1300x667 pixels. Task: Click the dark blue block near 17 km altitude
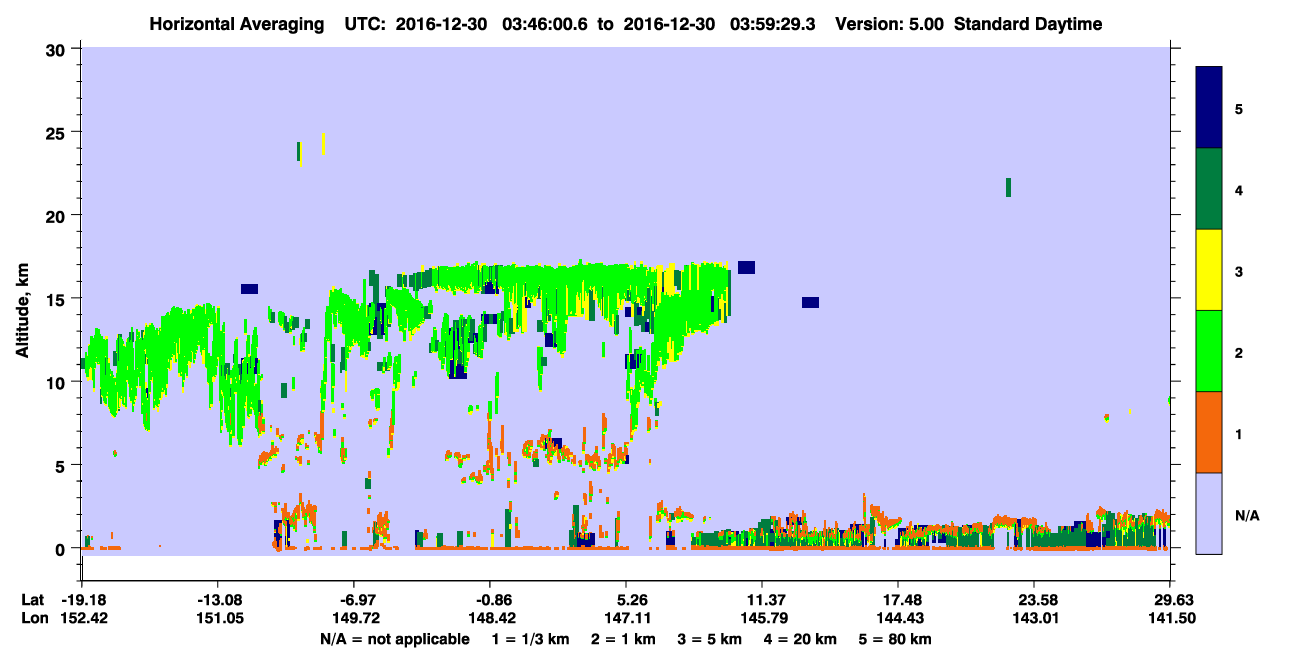pos(746,267)
